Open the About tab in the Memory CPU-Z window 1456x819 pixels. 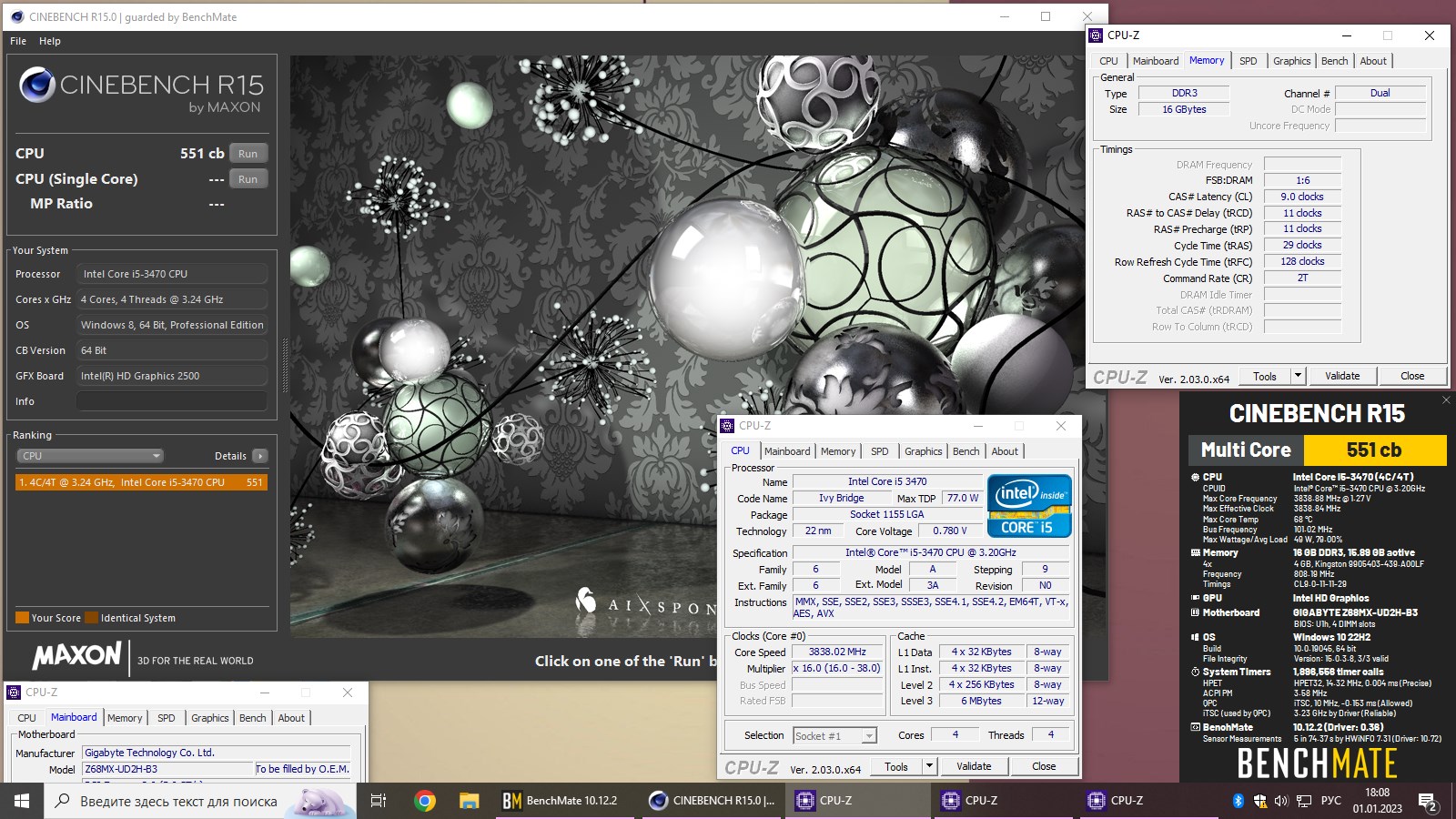coord(1373,61)
